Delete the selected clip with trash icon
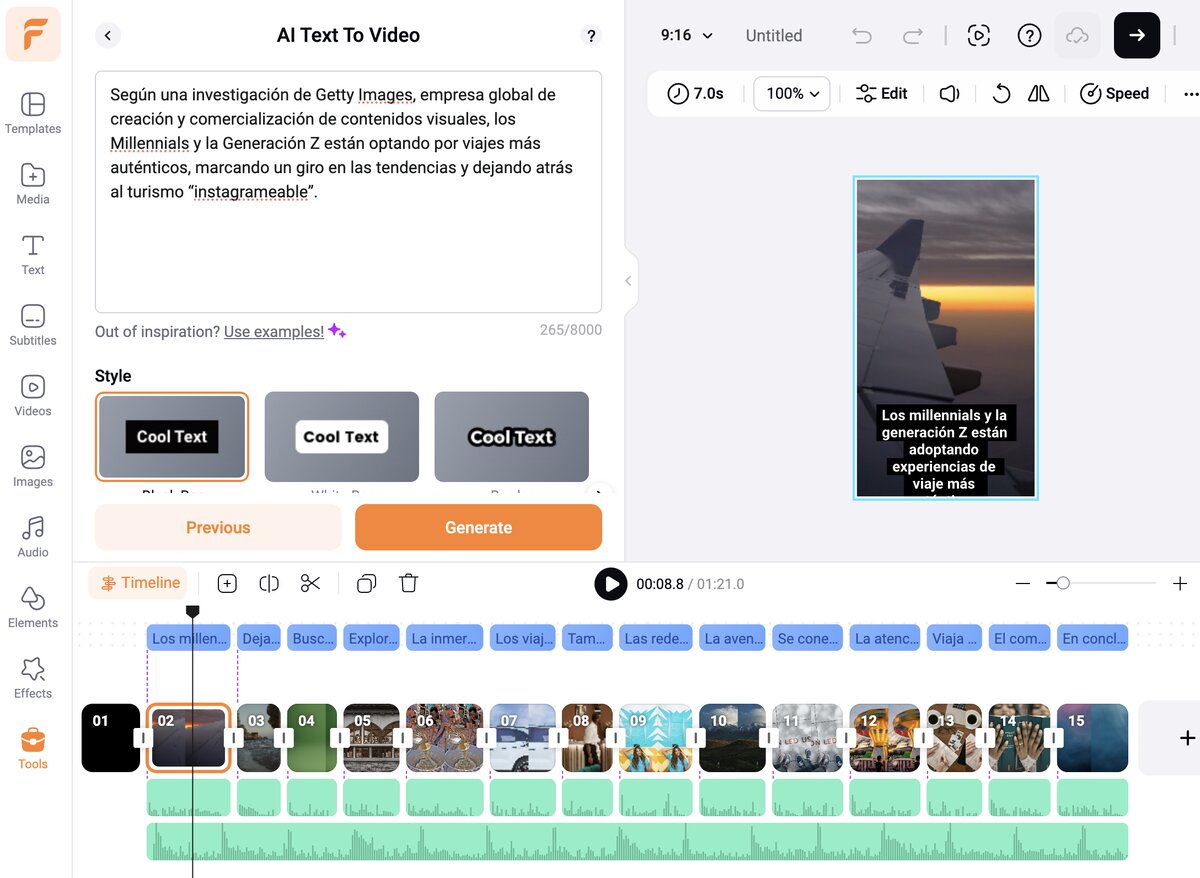Viewport: 1200px width, 878px height. click(x=408, y=584)
